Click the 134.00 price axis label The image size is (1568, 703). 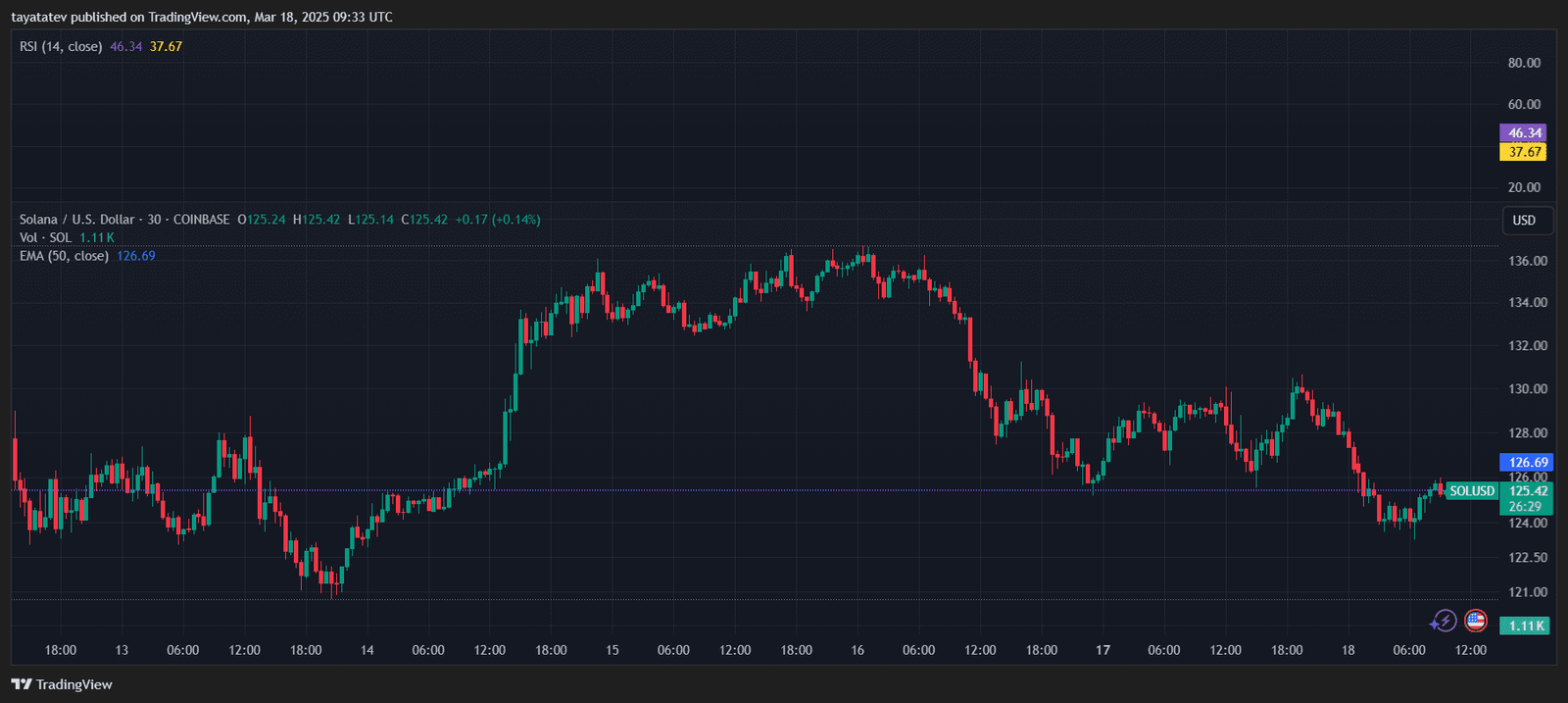[1528, 302]
